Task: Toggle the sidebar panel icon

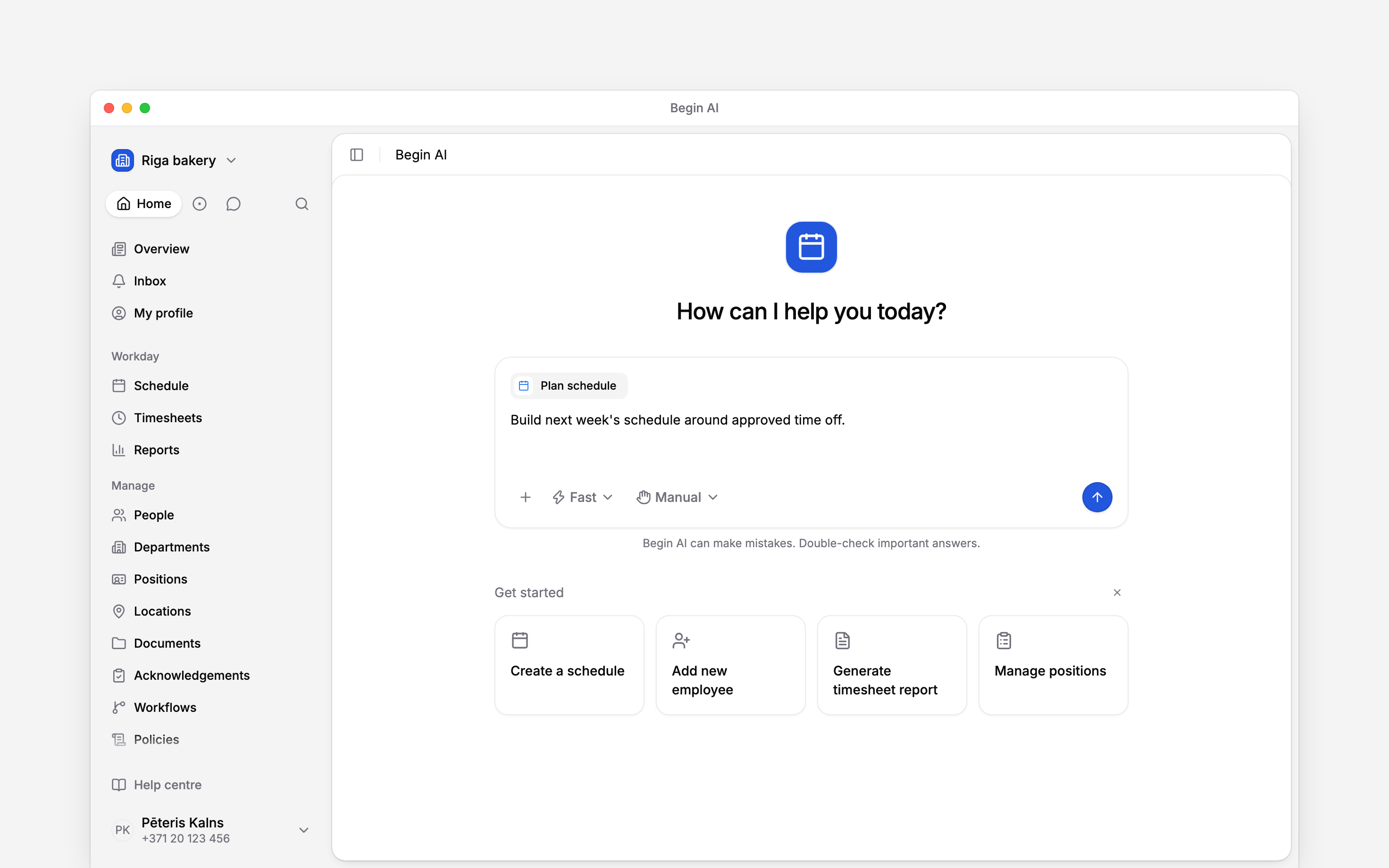Action: tap(356, 155)
